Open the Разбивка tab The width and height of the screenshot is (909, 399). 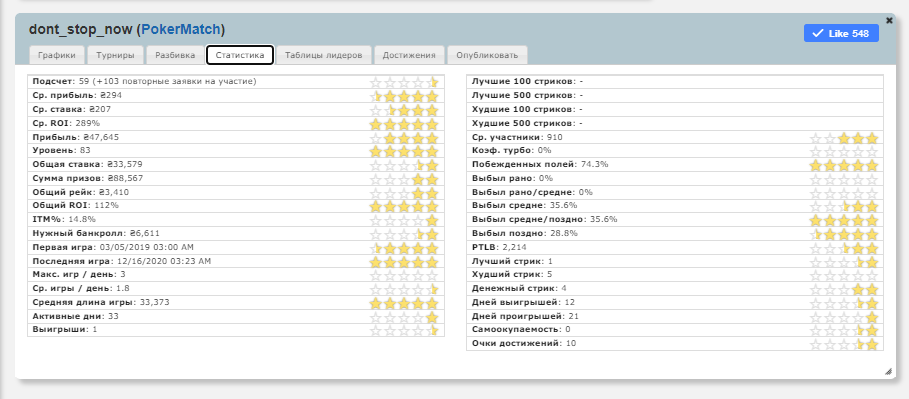pos(175,55)
